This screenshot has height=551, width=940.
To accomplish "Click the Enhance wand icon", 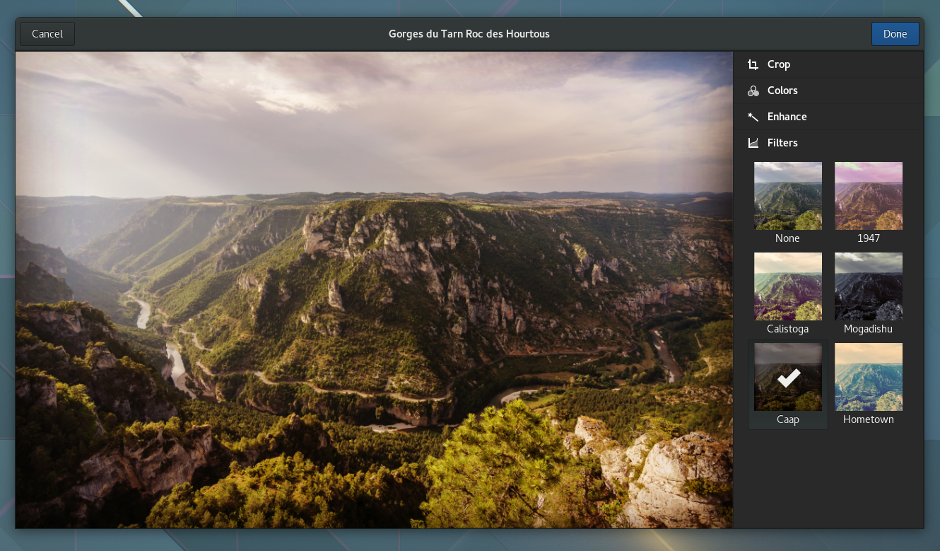I will click(x=753, y=117).
